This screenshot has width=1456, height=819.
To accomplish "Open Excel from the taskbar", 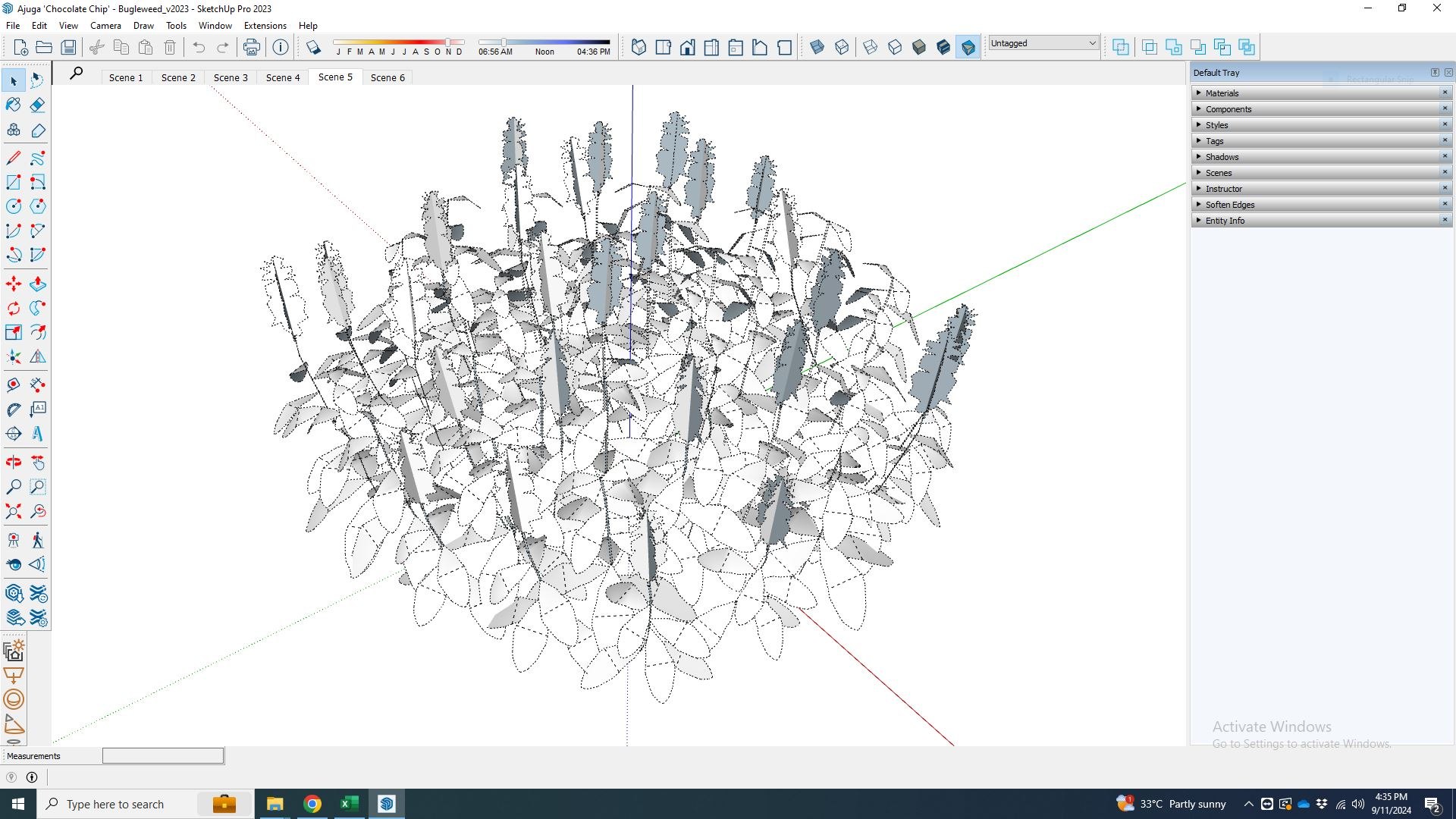I will (349, 804).
